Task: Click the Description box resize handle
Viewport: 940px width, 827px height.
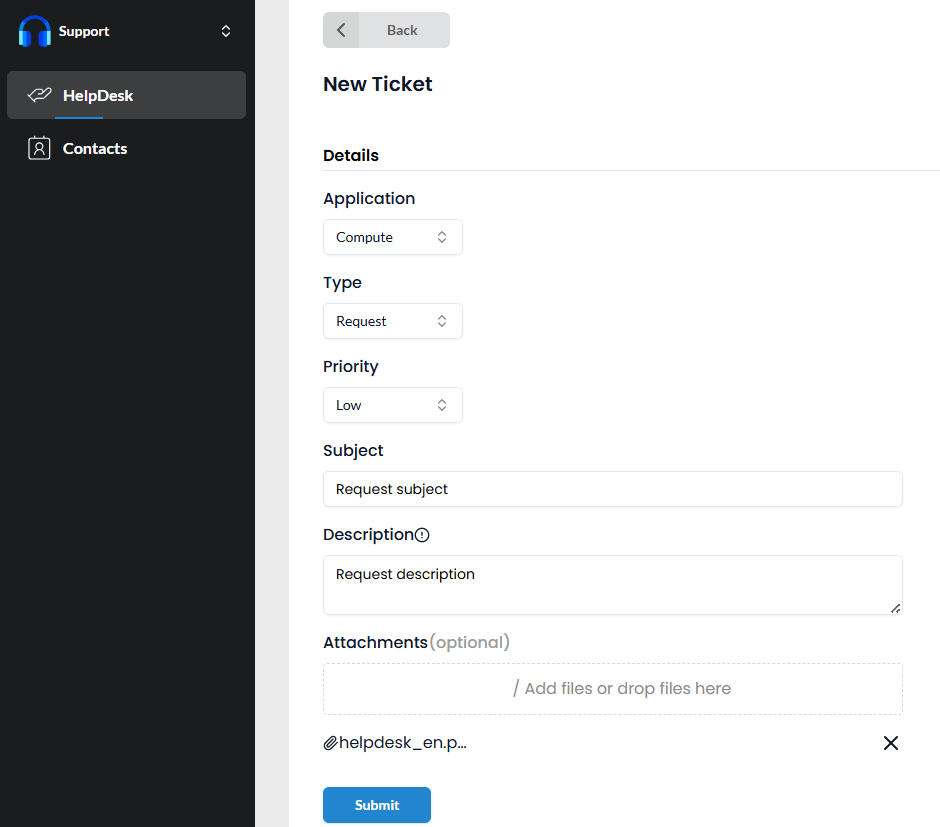Action: [x=896, y=608]
